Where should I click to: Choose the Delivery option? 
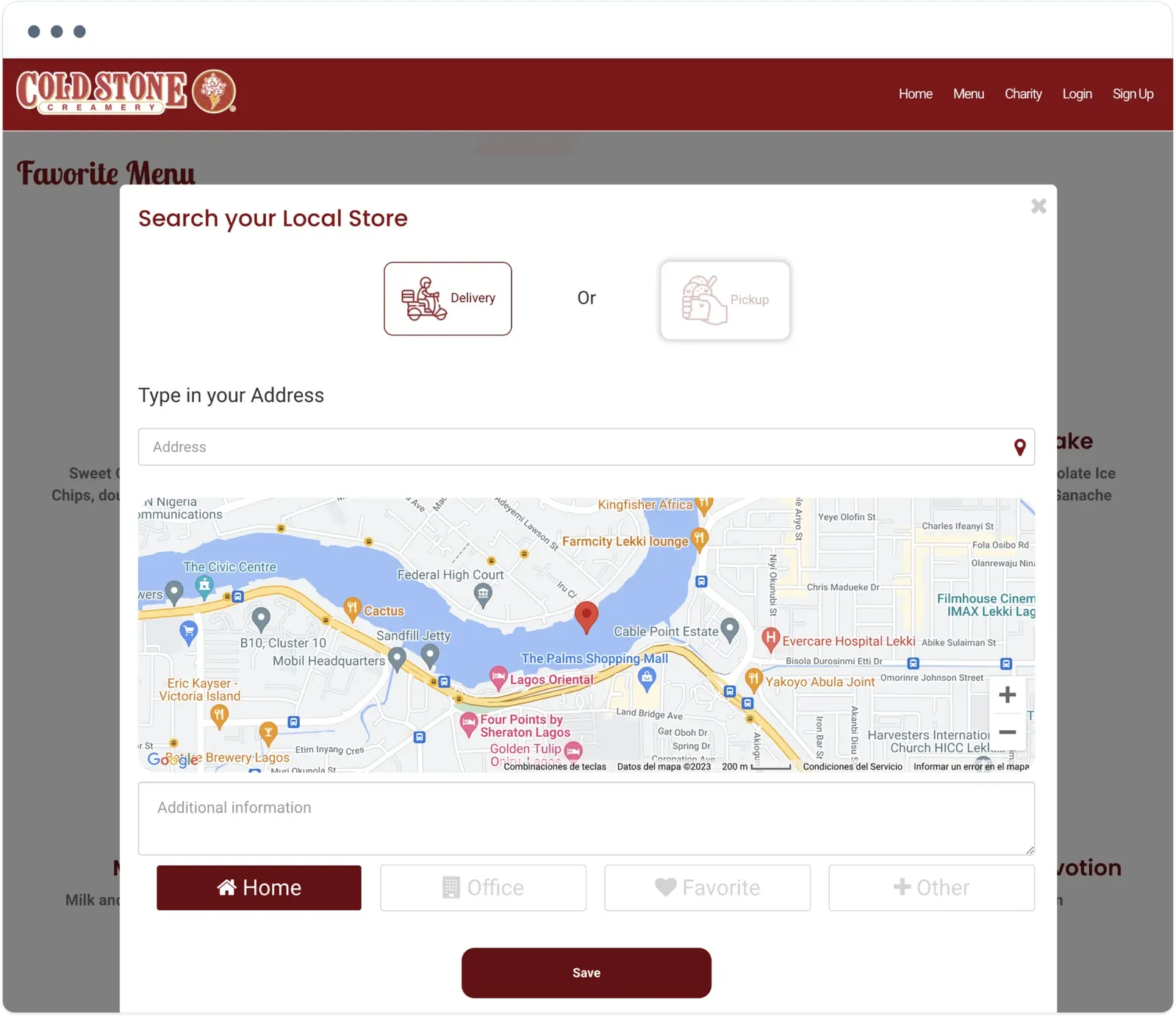[448, 298]
